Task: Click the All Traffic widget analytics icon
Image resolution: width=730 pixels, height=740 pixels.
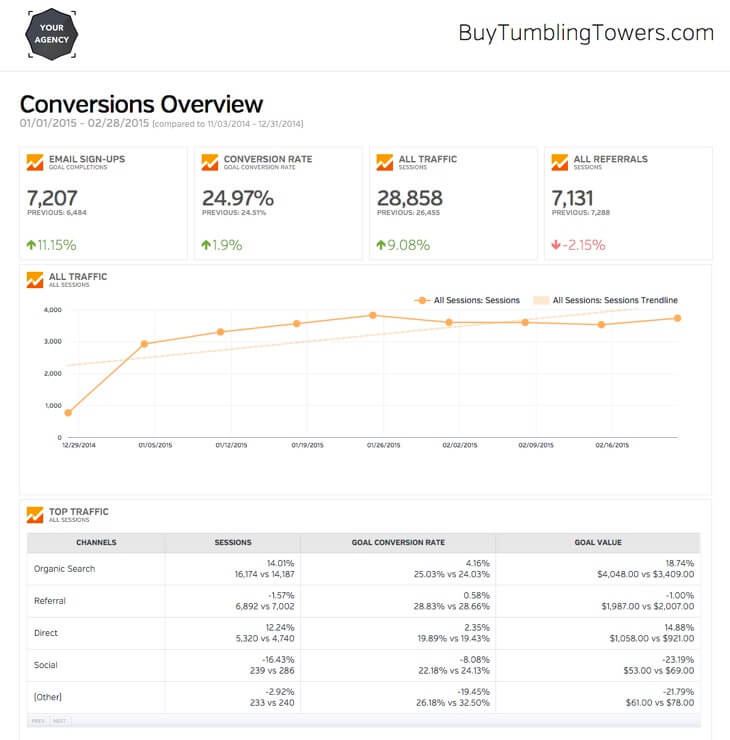Action: pos(385,162)
